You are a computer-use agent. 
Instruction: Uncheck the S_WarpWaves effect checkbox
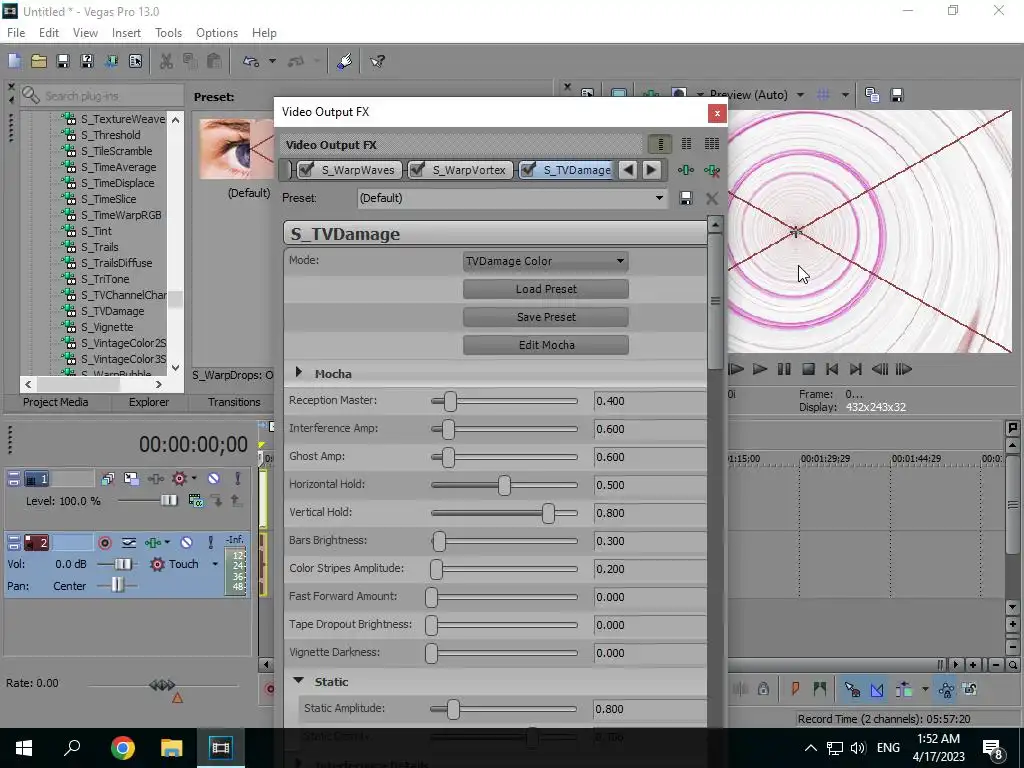306,170
